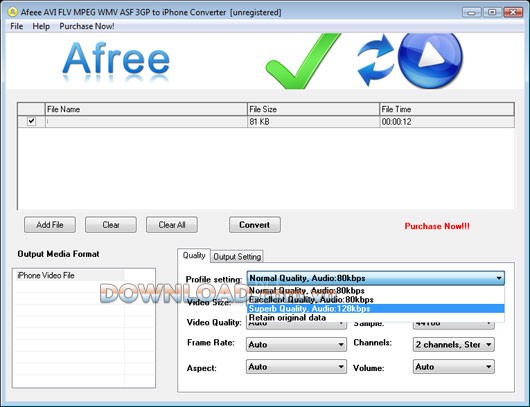Select iPhone Video File output format
The image size is (530, 407).
coord(69,276)
